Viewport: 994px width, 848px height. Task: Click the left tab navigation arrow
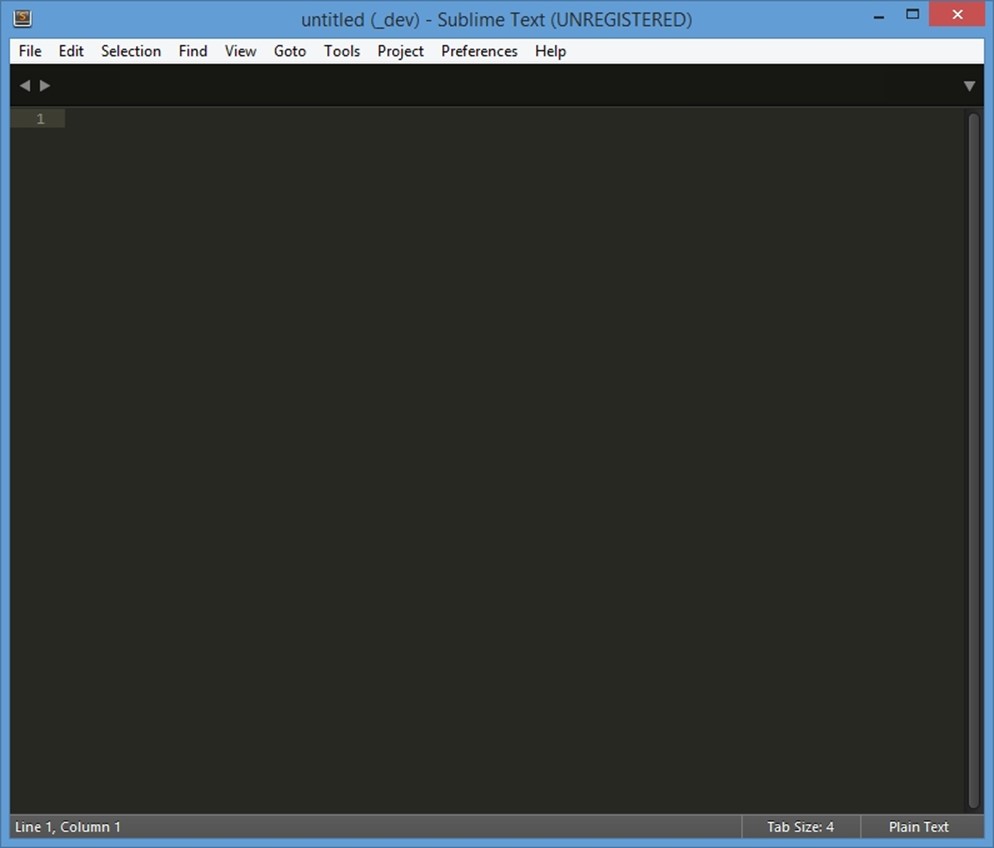[x=25, y=86]
